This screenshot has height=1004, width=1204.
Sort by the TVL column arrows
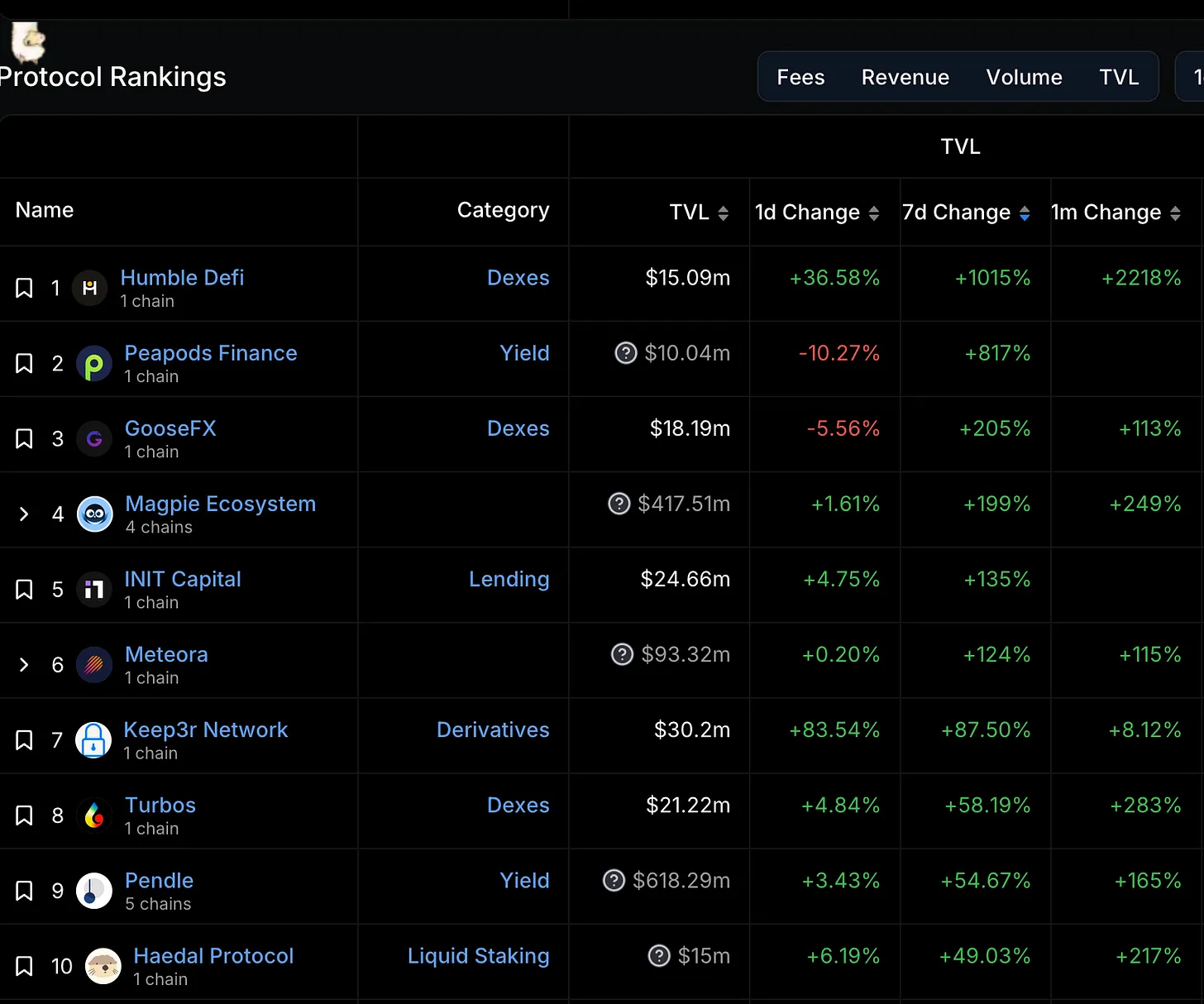(723, 213)
